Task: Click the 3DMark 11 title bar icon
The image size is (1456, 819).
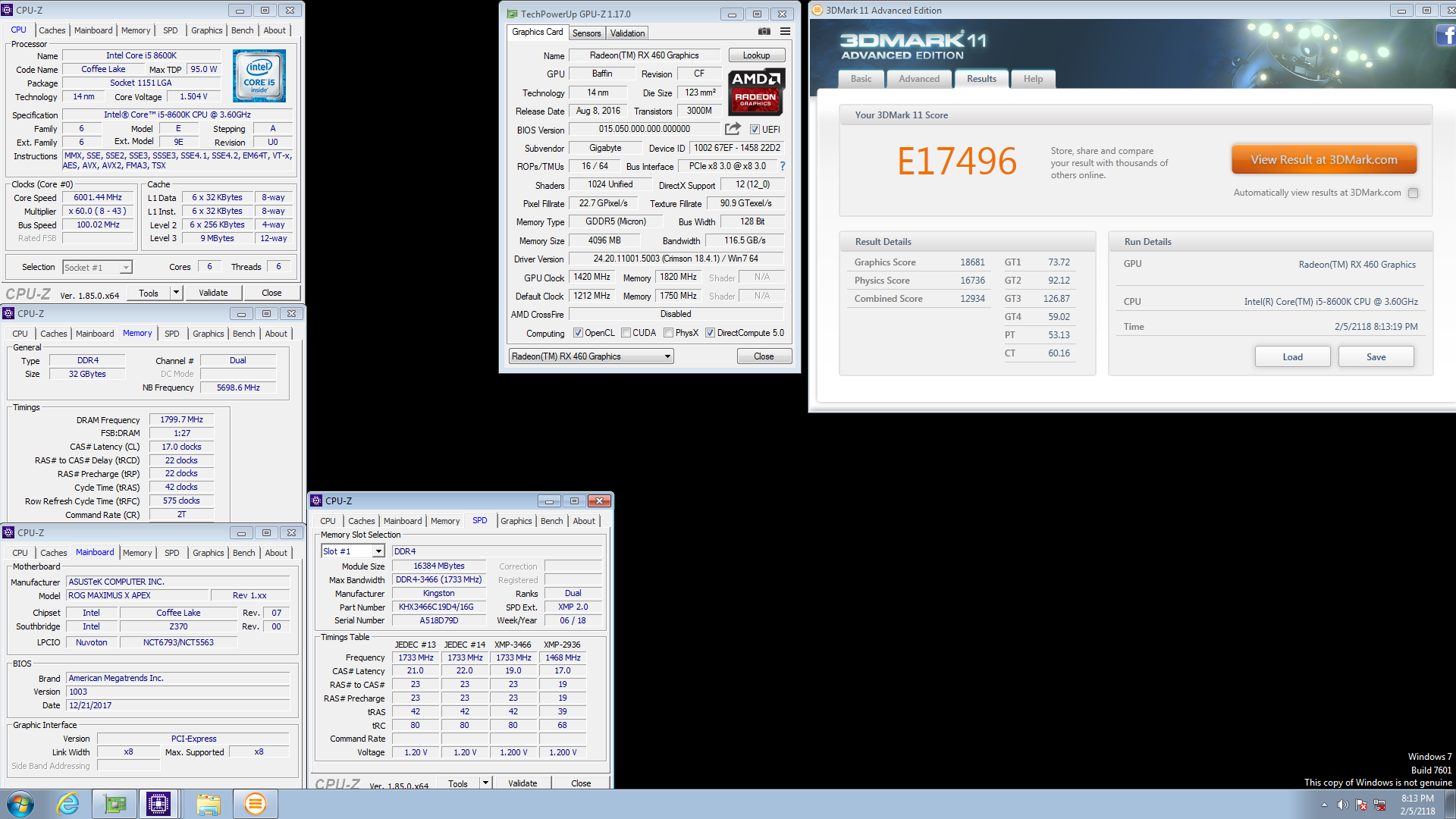Action: coord(817,10)
